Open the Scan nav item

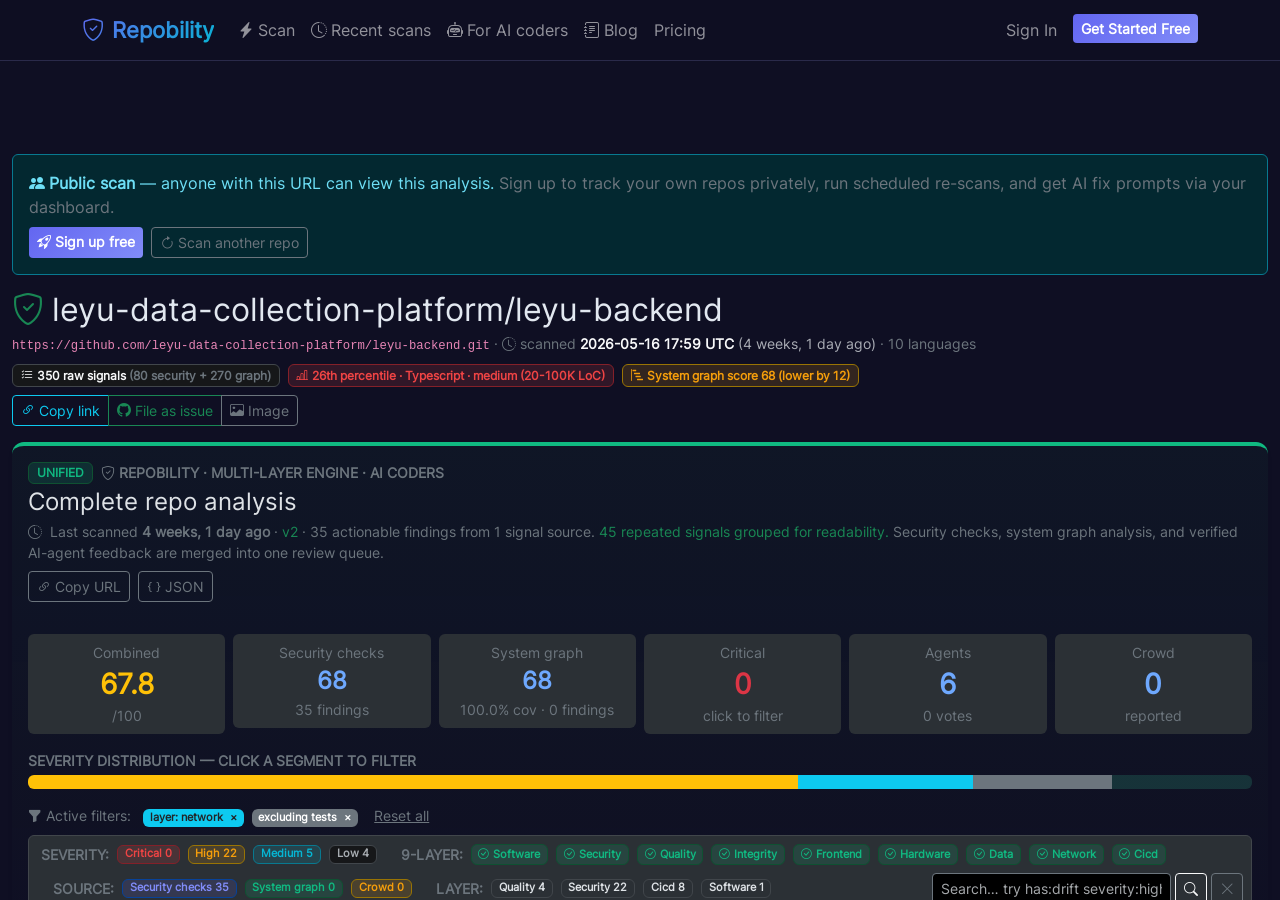267,30
